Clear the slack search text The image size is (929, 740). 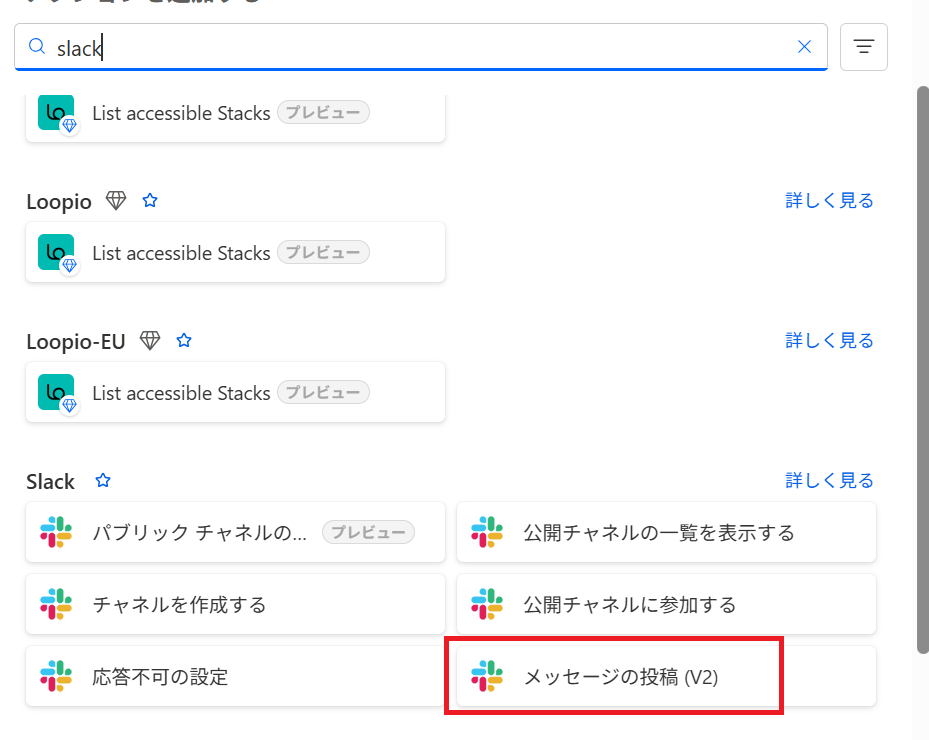pos(804,47)
